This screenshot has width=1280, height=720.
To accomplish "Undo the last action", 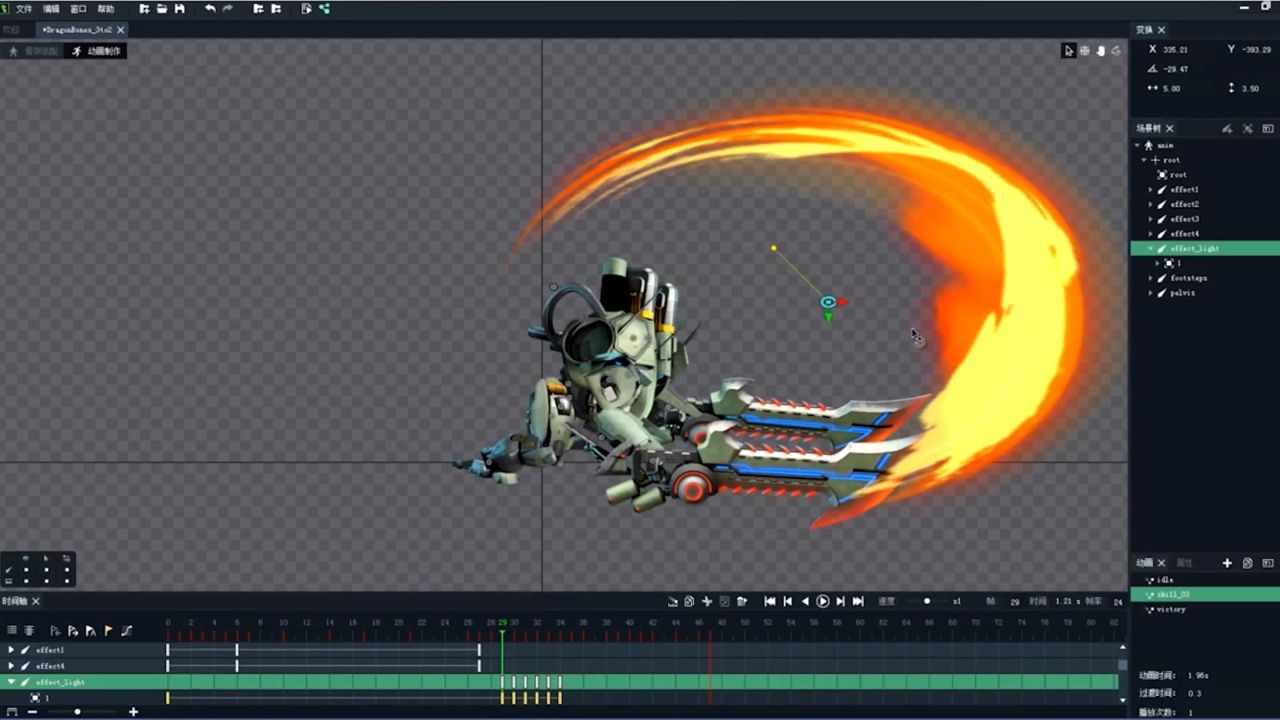I will (x=210, y=9).
